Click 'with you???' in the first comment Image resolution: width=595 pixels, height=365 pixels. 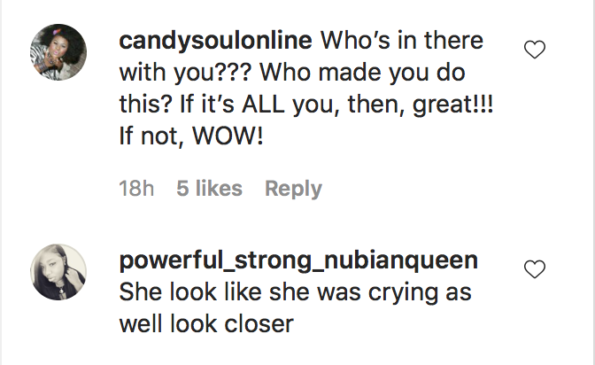185,73
